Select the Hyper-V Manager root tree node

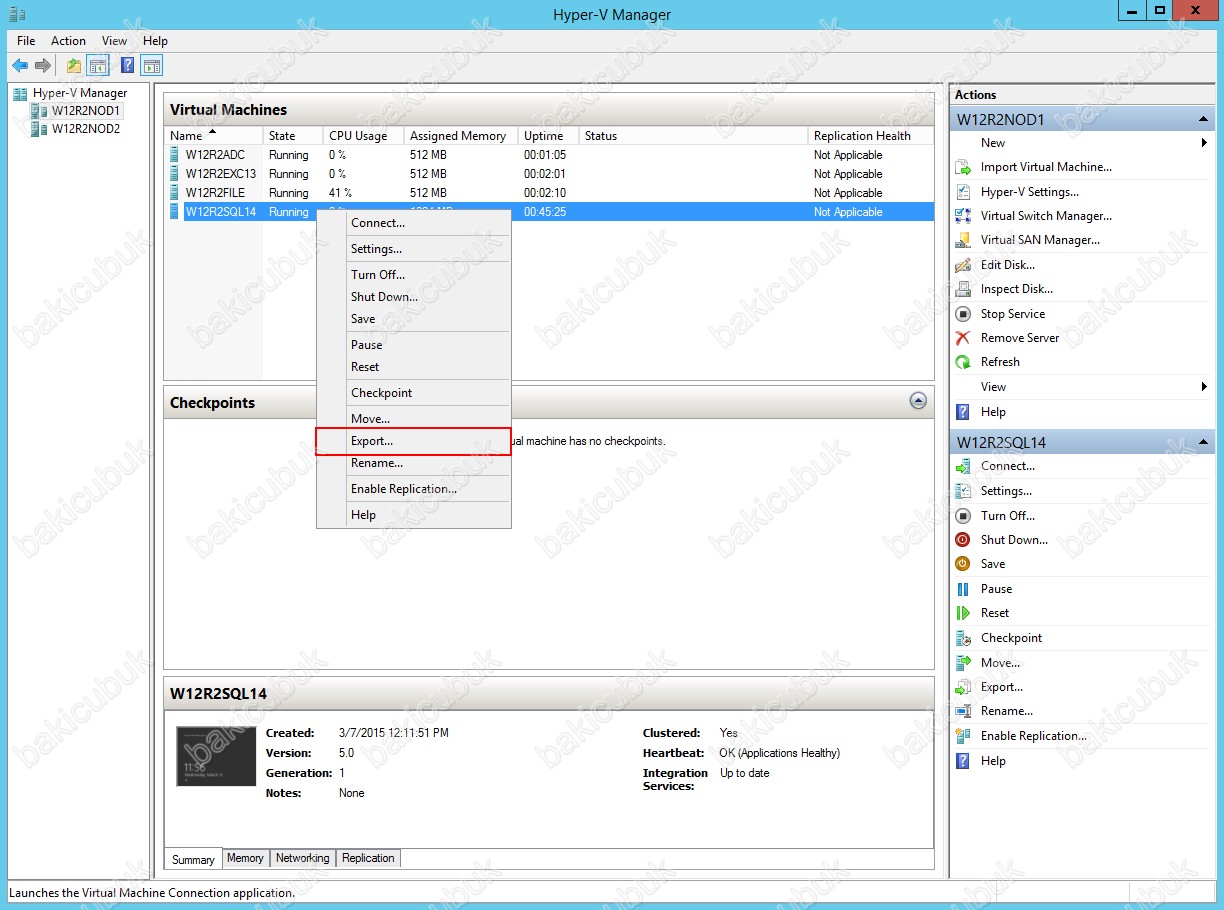coord(80,93)
